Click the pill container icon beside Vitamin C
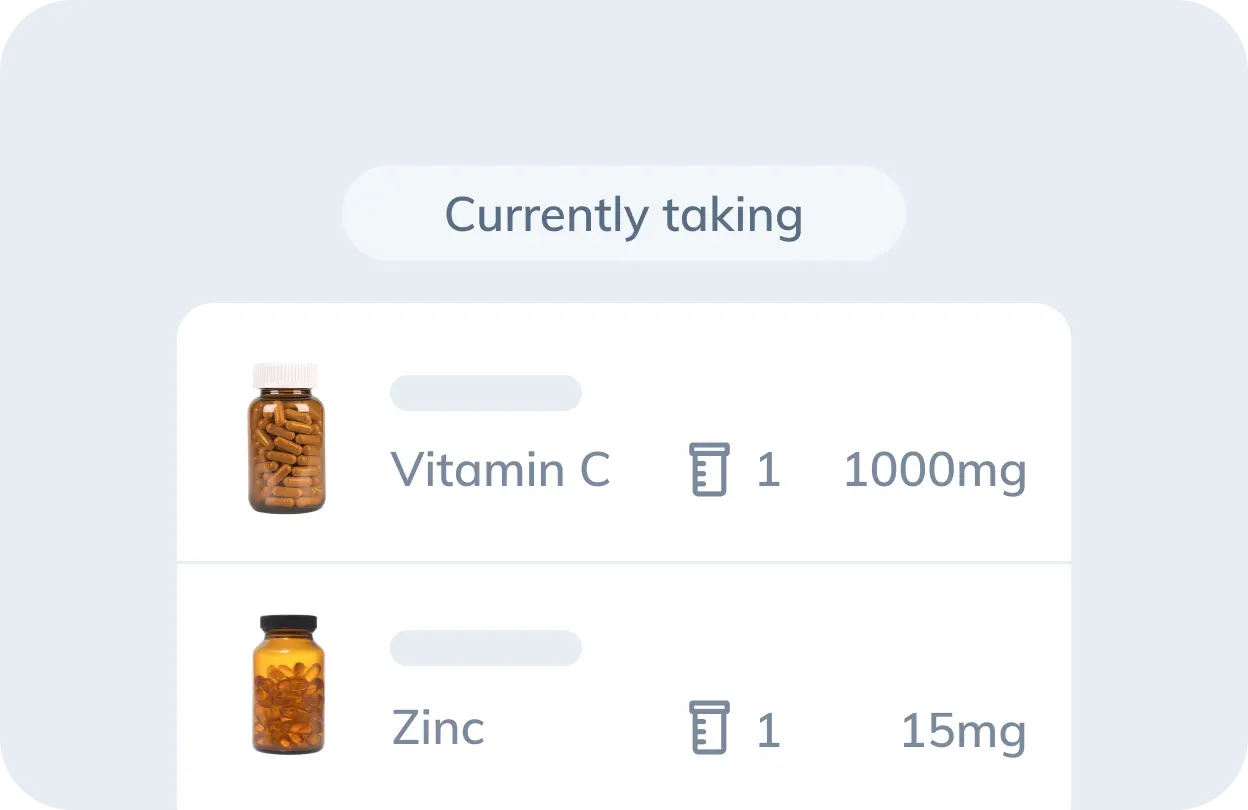The height and width of the screenshot is (810, 1248). [x=709, y=469]
